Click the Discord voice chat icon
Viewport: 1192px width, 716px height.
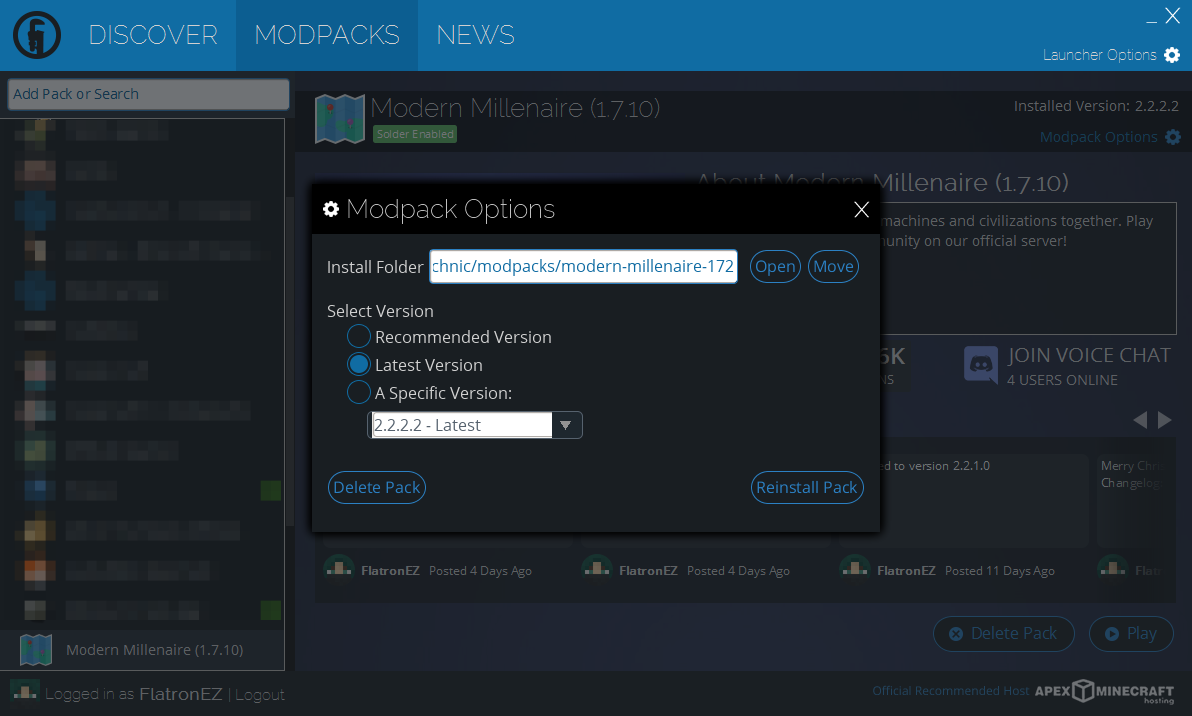tap(981, 365)
